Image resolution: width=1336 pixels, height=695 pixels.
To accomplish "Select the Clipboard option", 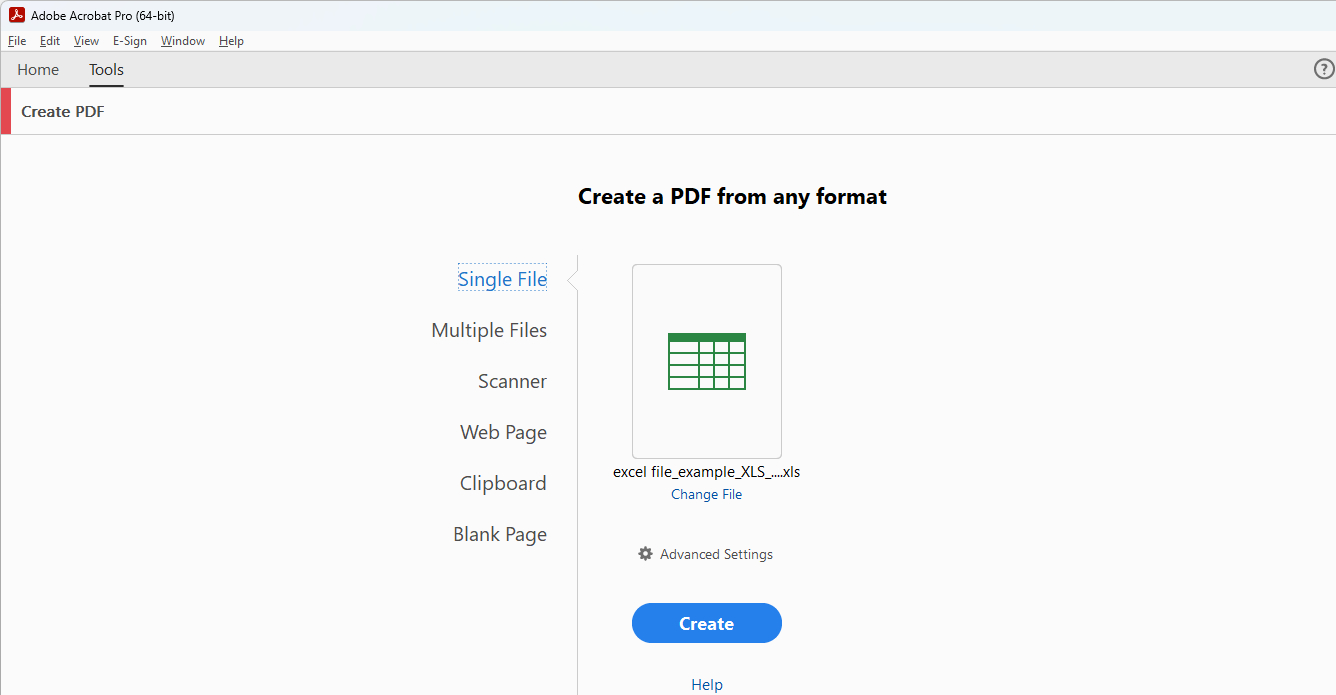I will pyautogui.click(x=503, y=483).
